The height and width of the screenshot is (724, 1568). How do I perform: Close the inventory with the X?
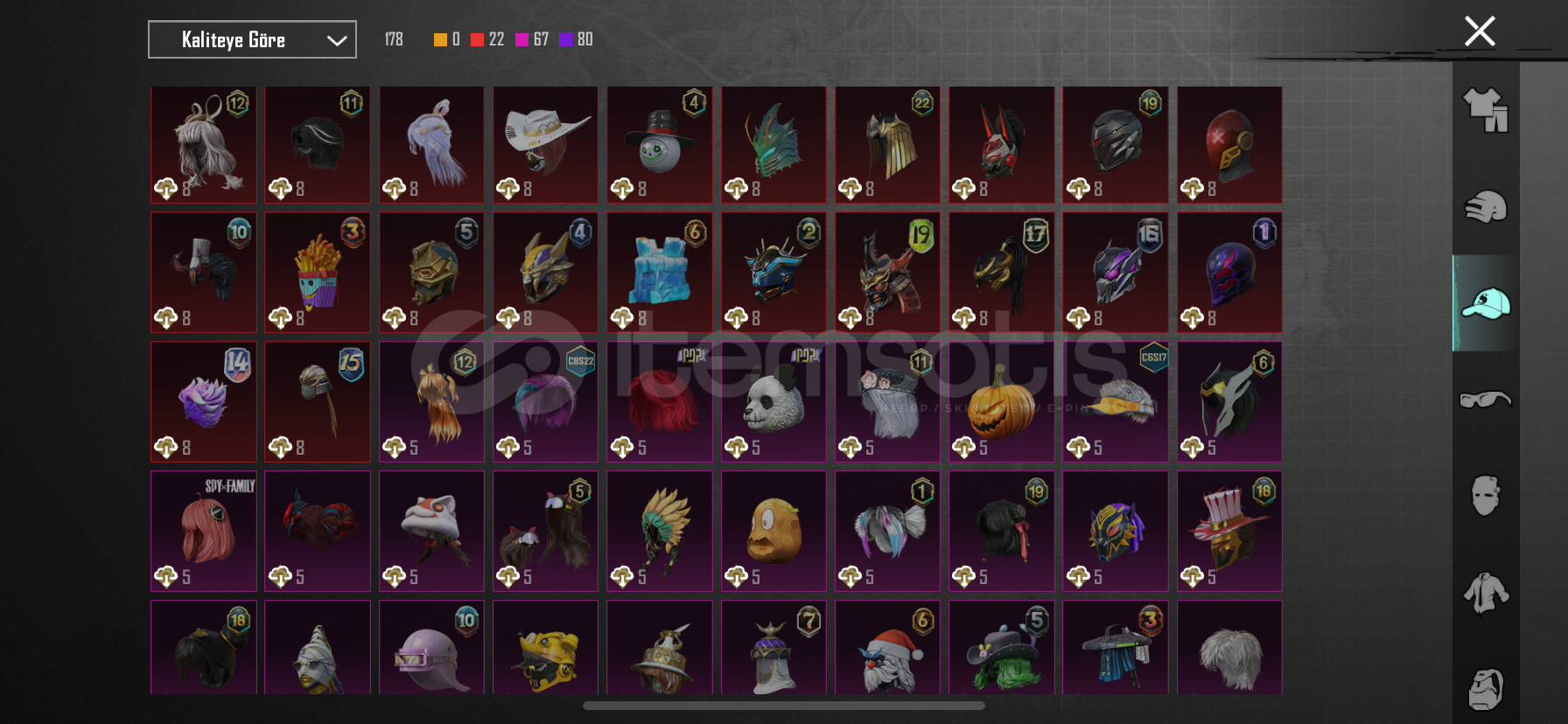point(1480,31)
